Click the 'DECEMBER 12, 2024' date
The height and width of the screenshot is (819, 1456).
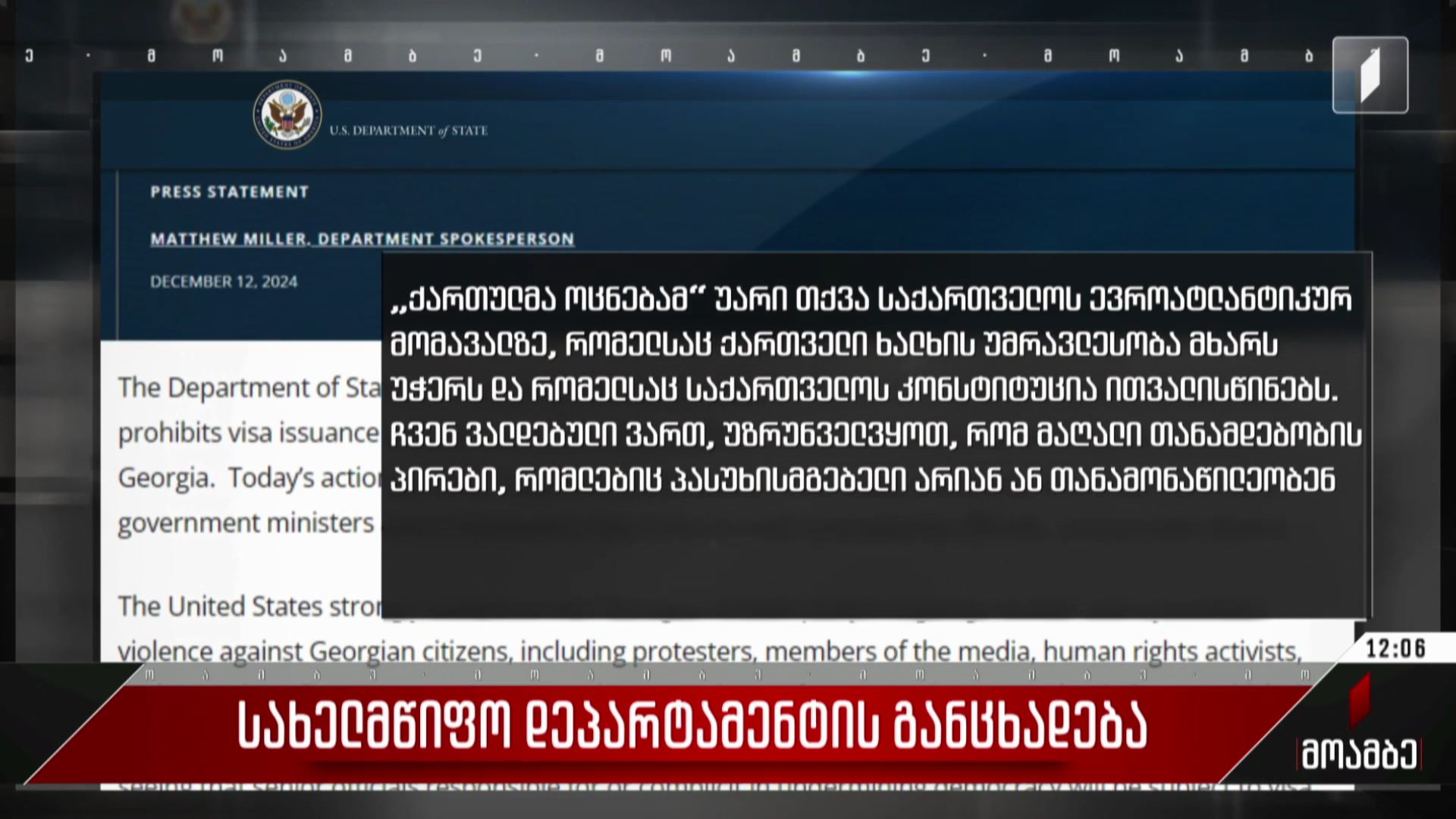224,281
